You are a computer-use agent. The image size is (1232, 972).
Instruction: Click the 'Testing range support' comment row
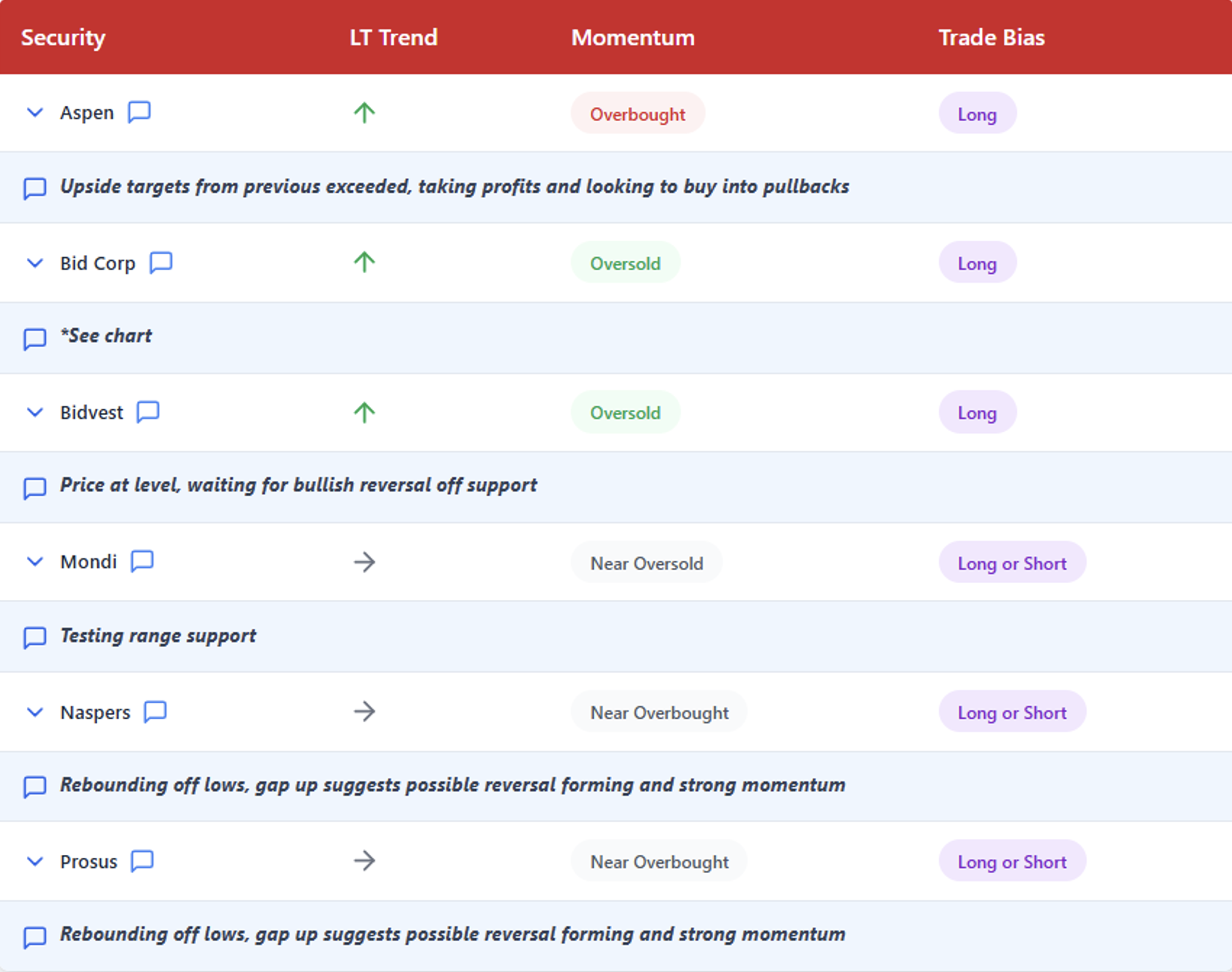[x=158, y=636]
